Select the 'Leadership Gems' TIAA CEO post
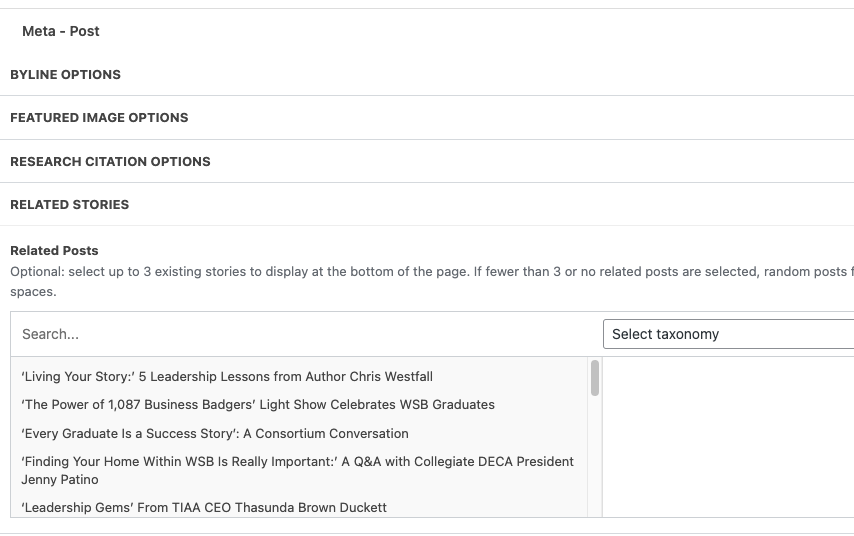This screenshot has height=536, width=854. pos(204,508)
